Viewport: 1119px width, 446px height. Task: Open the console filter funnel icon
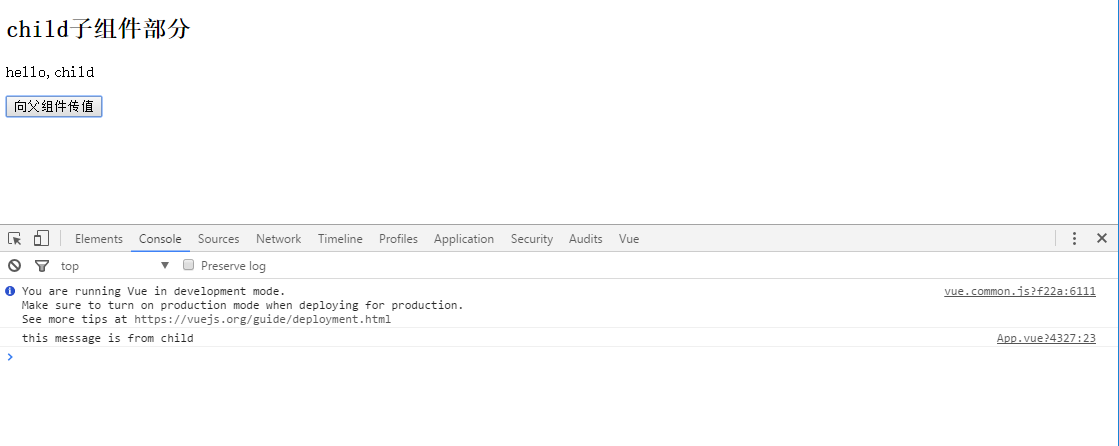[x=41, y=266]
